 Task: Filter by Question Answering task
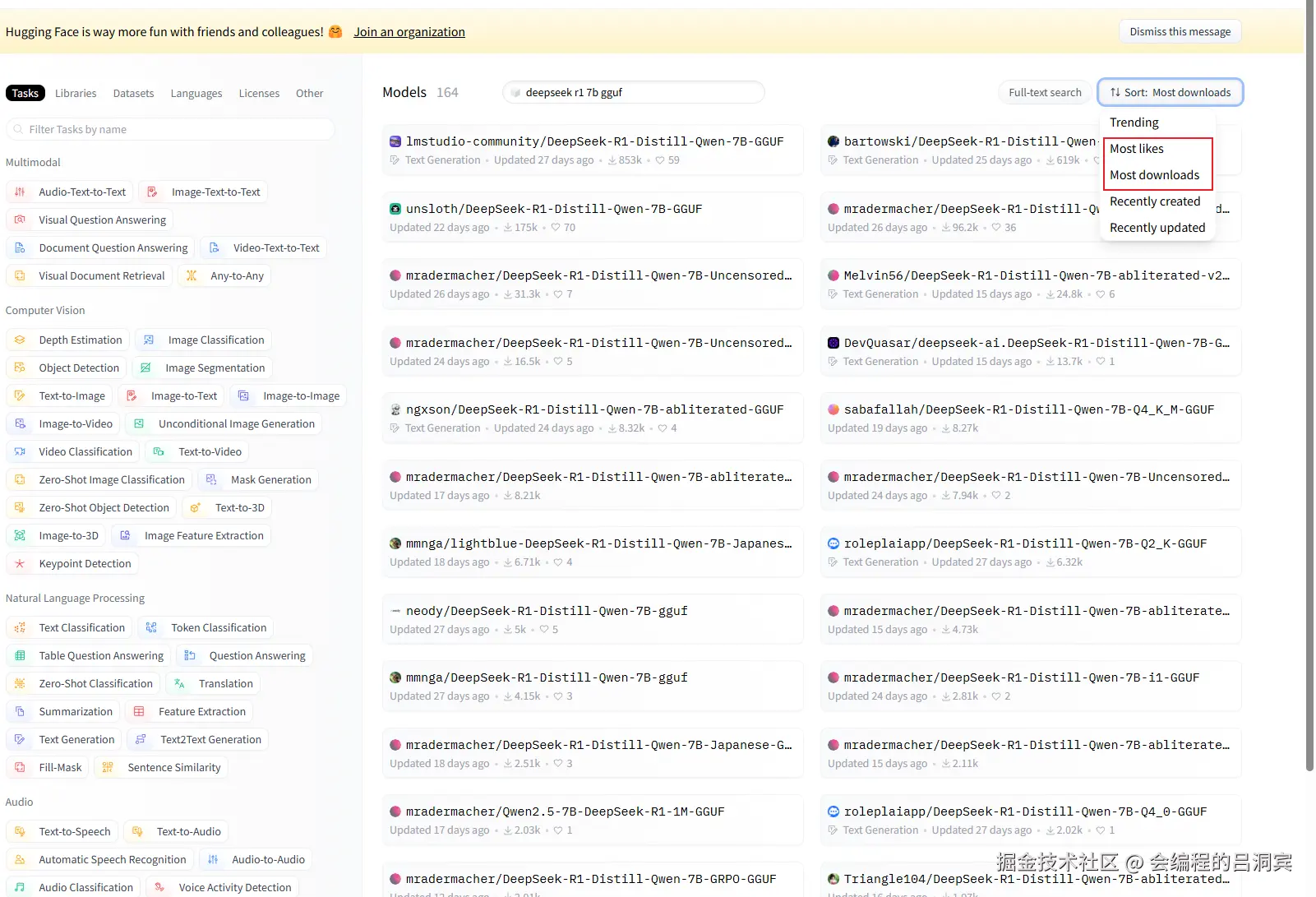[x=245, y=656]
